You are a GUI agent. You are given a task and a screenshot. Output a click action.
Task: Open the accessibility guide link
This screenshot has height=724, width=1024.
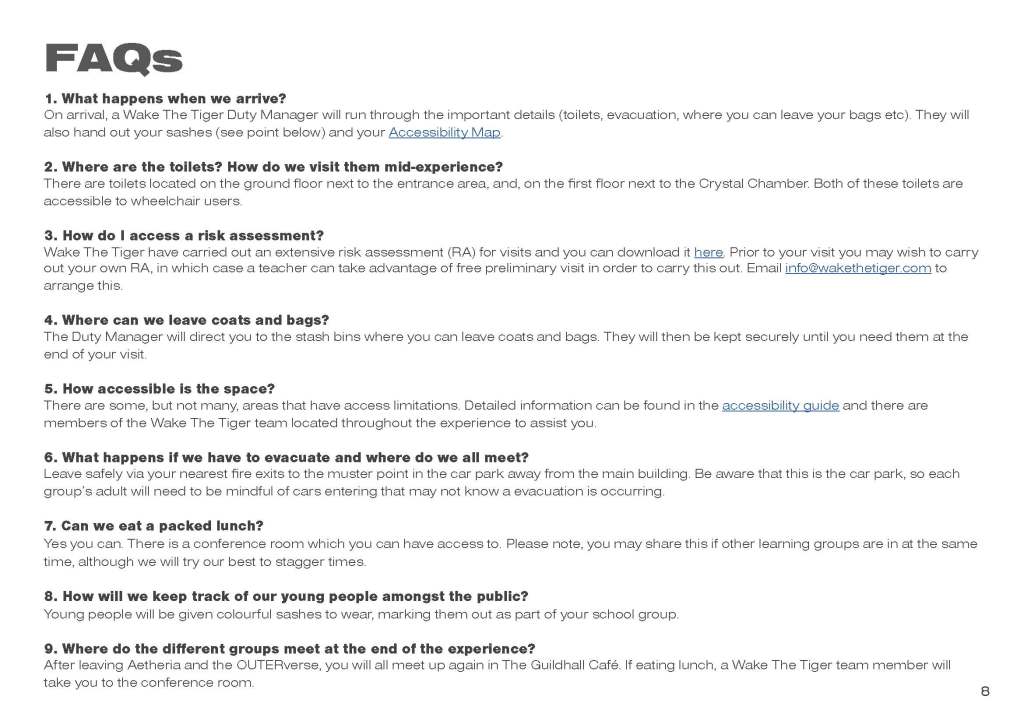pos(780,406)
